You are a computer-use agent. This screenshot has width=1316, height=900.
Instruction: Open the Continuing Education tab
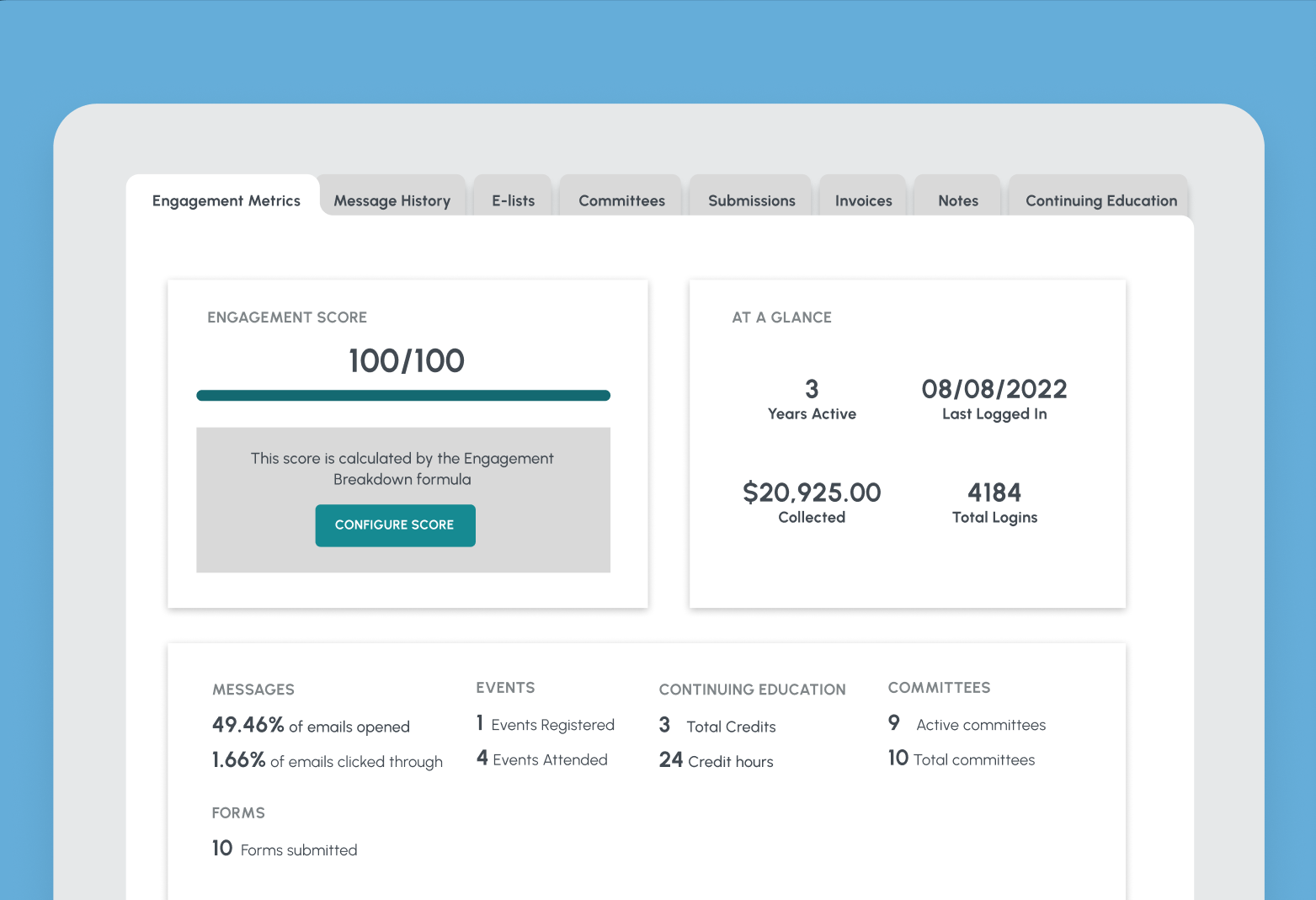point(1100,200)
